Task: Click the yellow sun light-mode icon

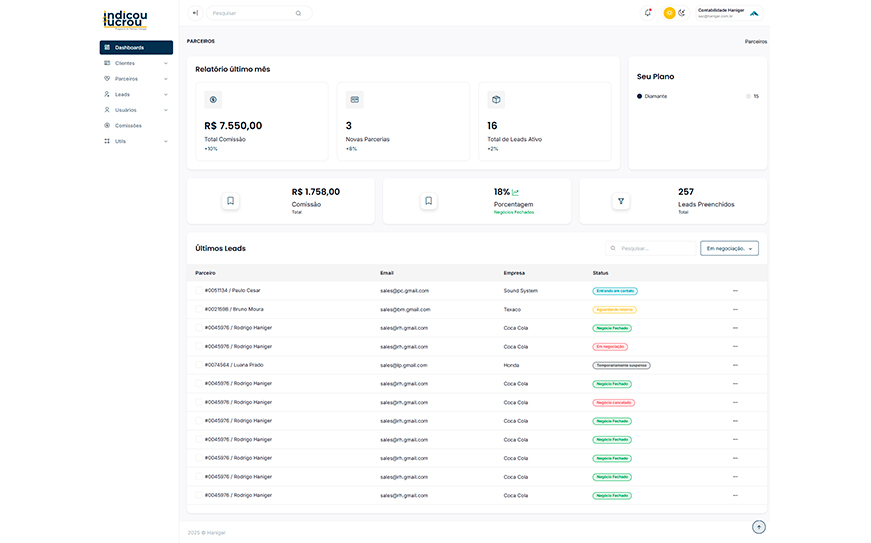Action: click(669, 13)
